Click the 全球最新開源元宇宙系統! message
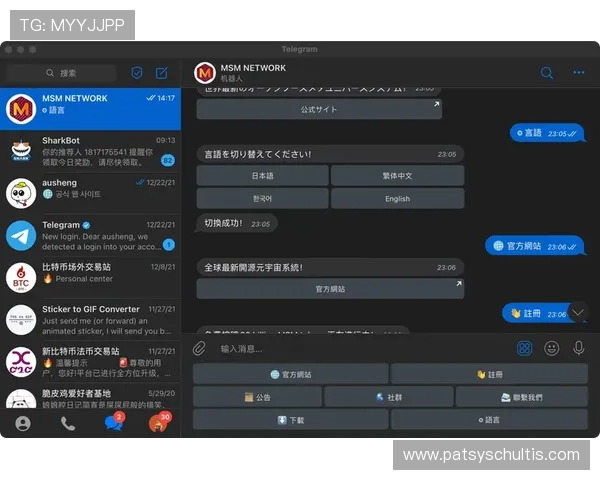600x480 pixels. tap(330, 268)
